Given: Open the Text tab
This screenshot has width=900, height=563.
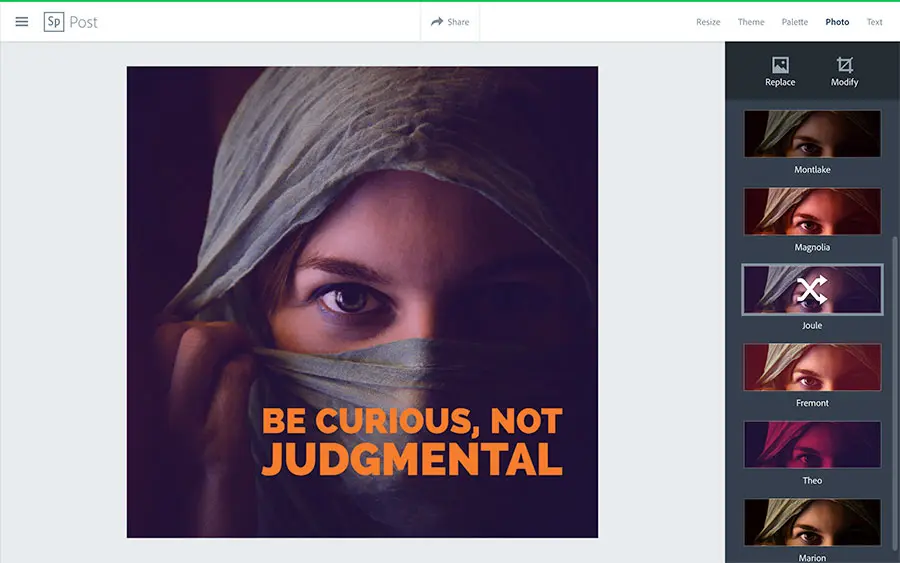Looking at the screenshot, I should 874,22.
